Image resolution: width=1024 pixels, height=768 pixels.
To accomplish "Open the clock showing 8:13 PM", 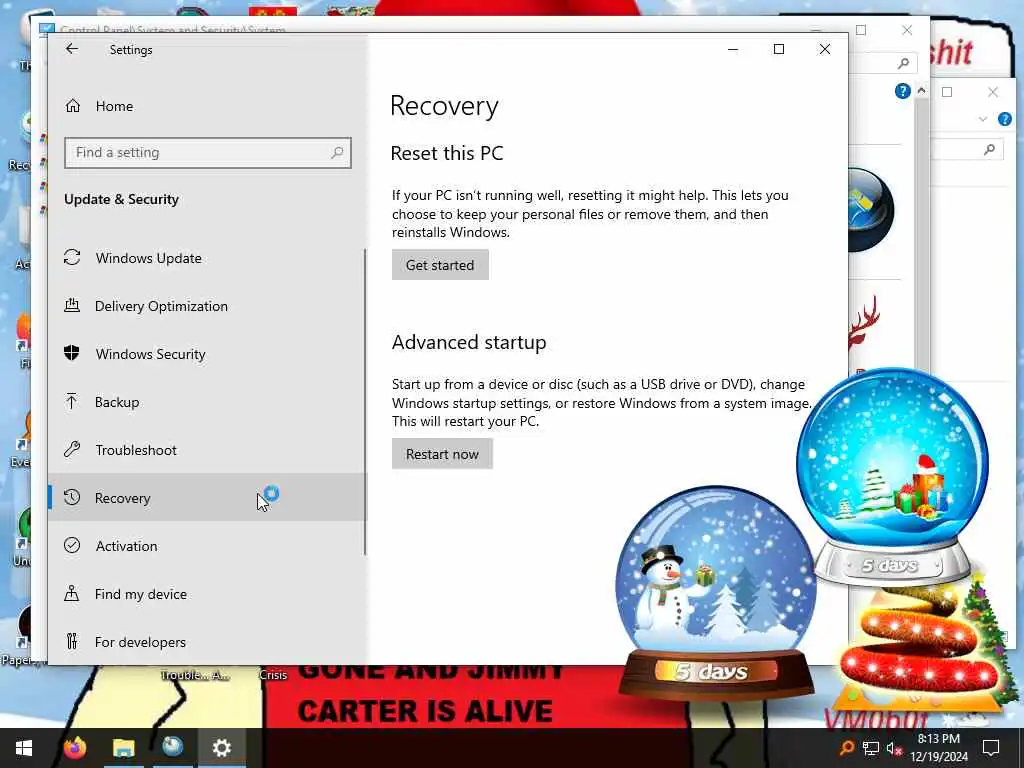I will (938, 748).
